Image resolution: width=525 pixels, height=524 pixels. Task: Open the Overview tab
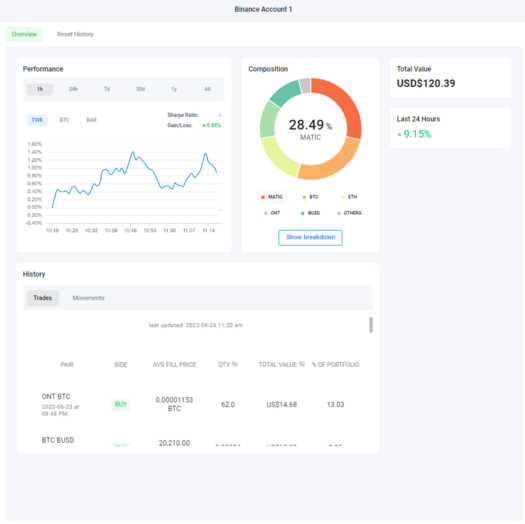click(x=24, y=34)
